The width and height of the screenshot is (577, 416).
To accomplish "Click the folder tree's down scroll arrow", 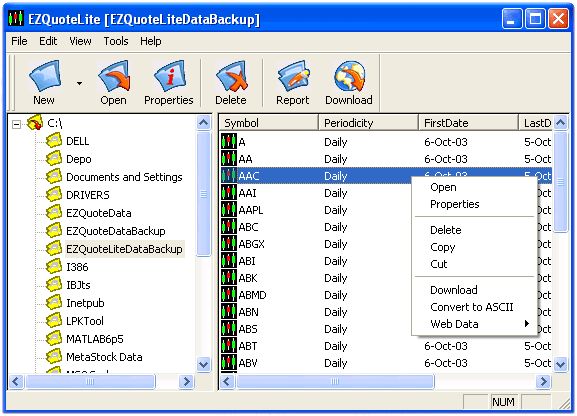I will point(203,364).
